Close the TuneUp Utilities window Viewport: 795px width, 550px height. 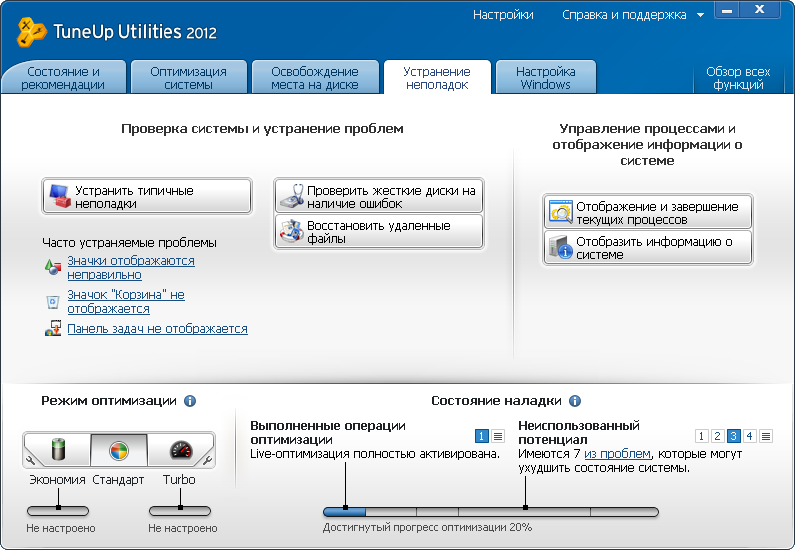coord(760,10)
